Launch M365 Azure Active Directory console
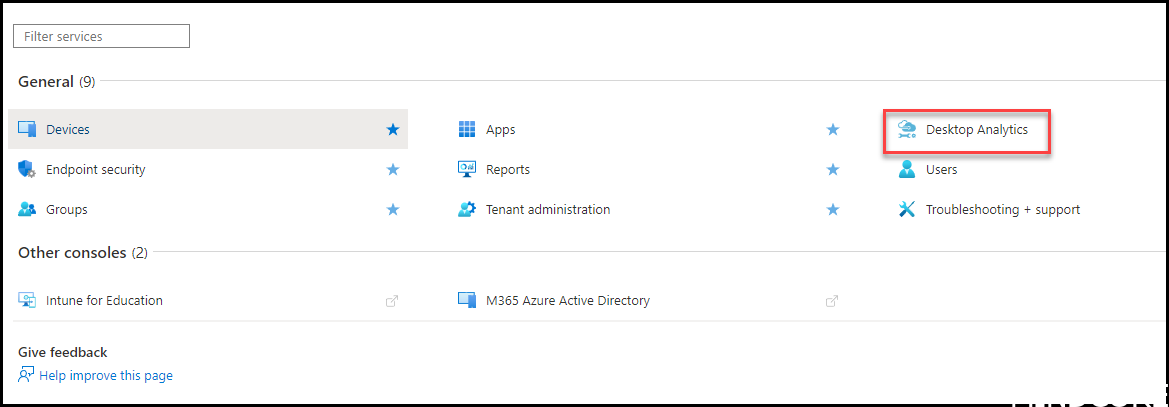 [567, 301]
